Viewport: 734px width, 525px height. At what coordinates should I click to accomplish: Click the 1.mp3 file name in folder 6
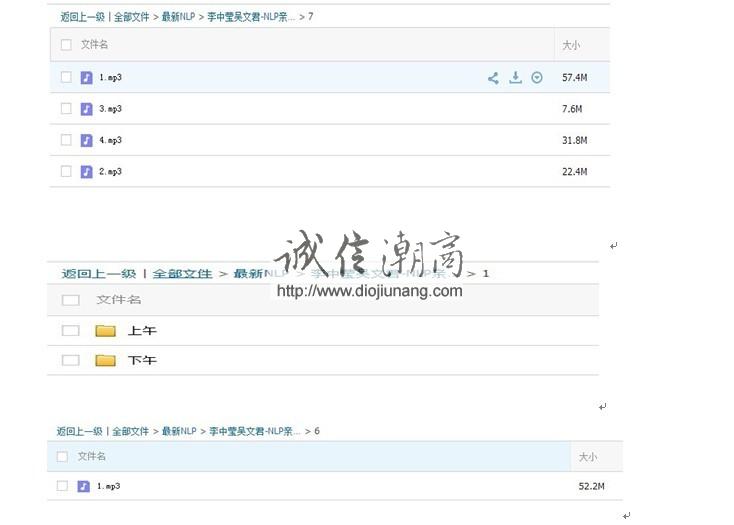(x=108, y=486)
